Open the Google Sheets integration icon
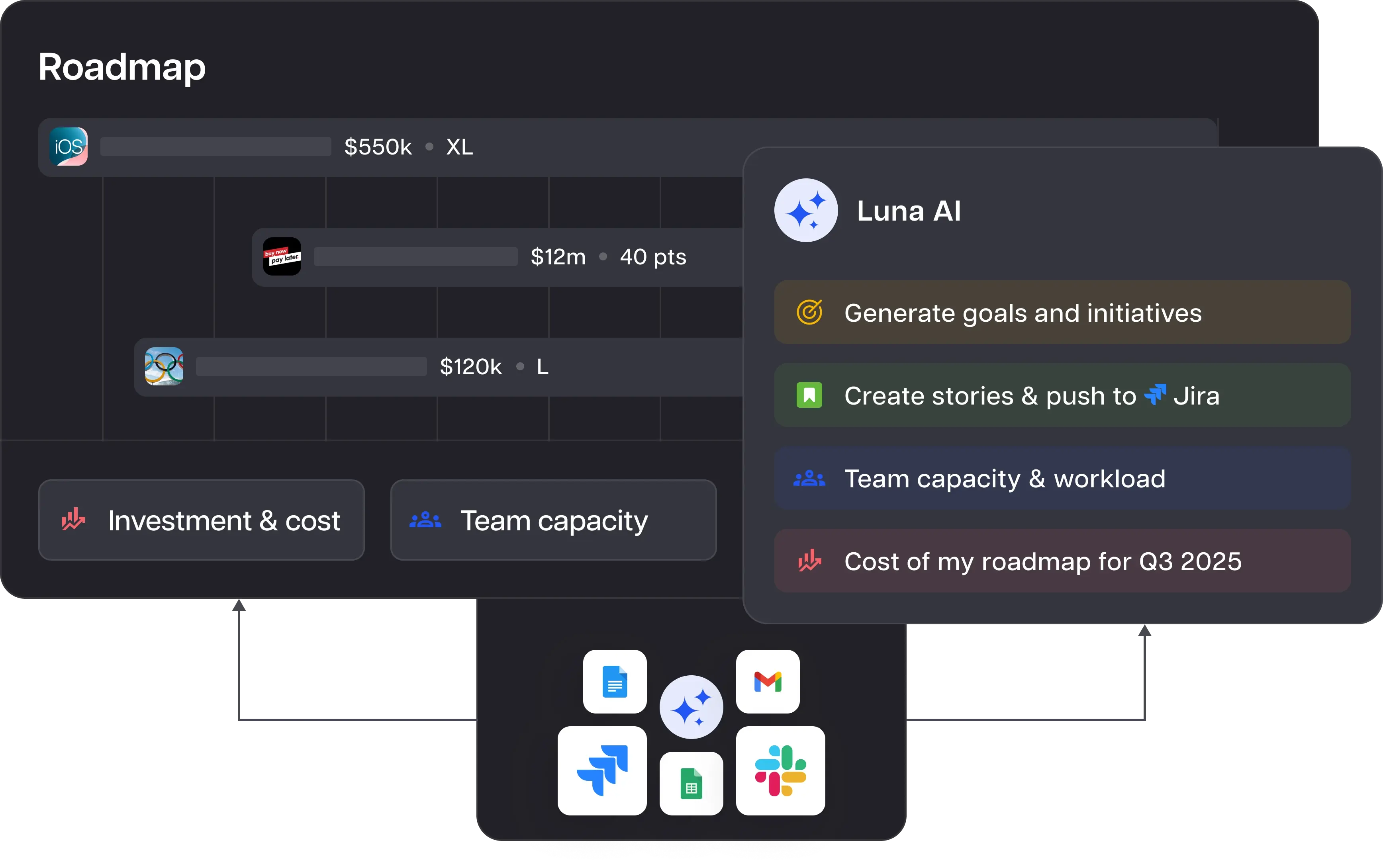Image resolution: width=1383 pixels, height=868 pixels. [691, 783]
